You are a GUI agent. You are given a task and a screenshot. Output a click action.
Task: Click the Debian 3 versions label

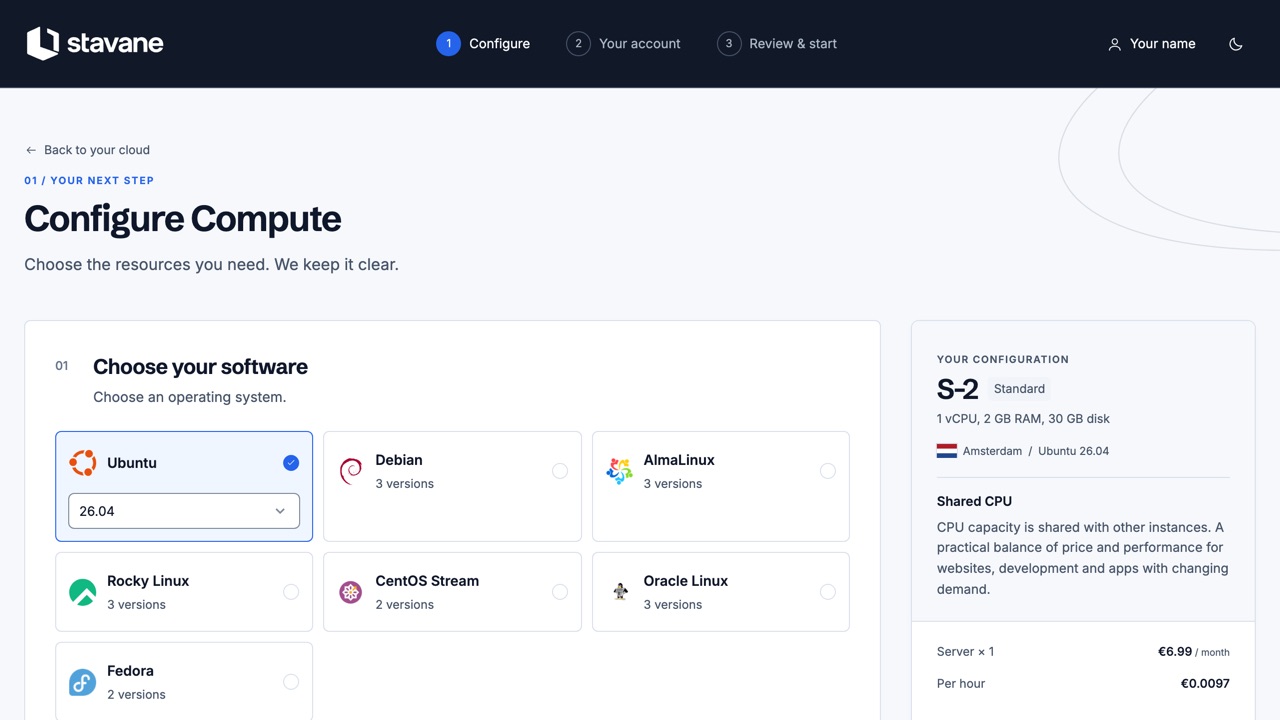(x=405, y=484)
